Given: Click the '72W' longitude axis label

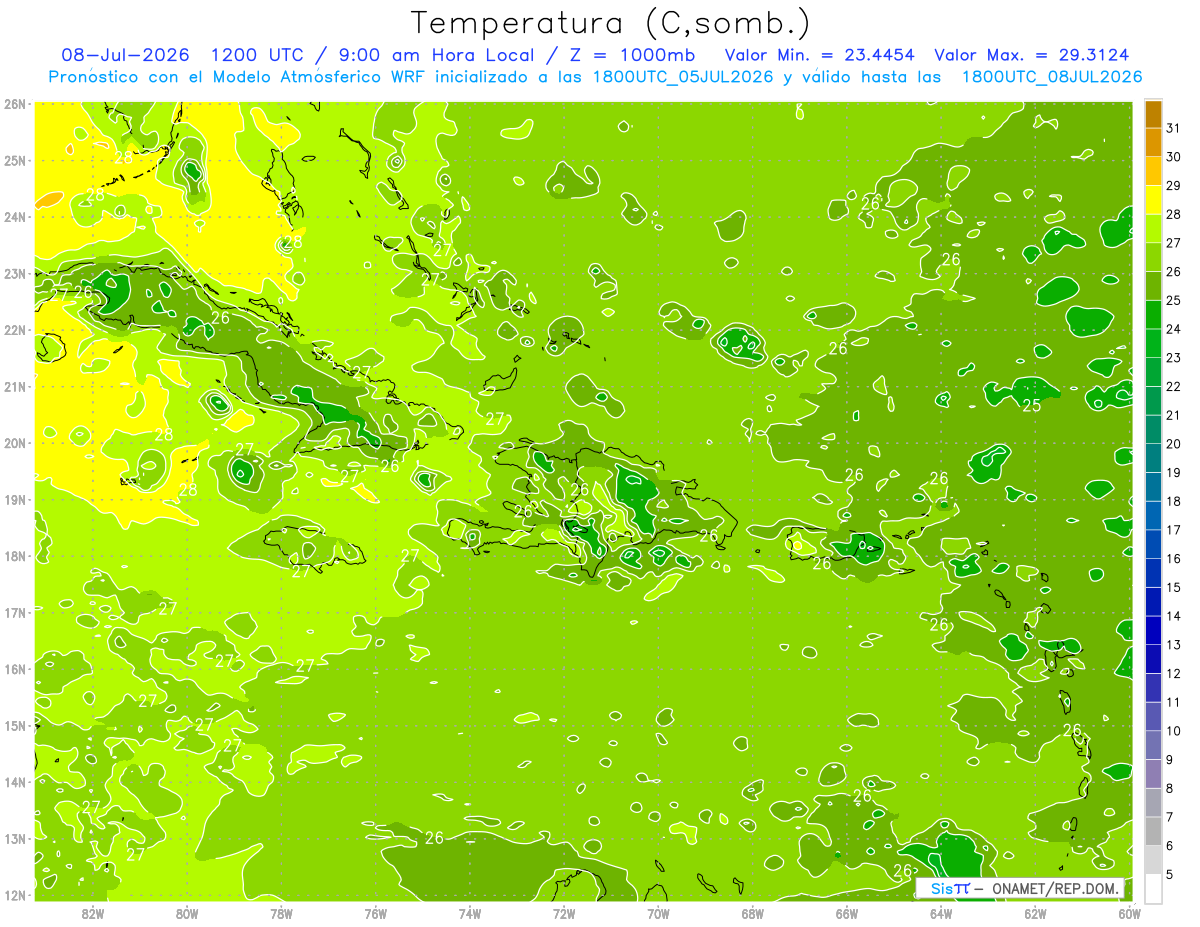Looking at the screenshot, I should [x=564, y=913].
